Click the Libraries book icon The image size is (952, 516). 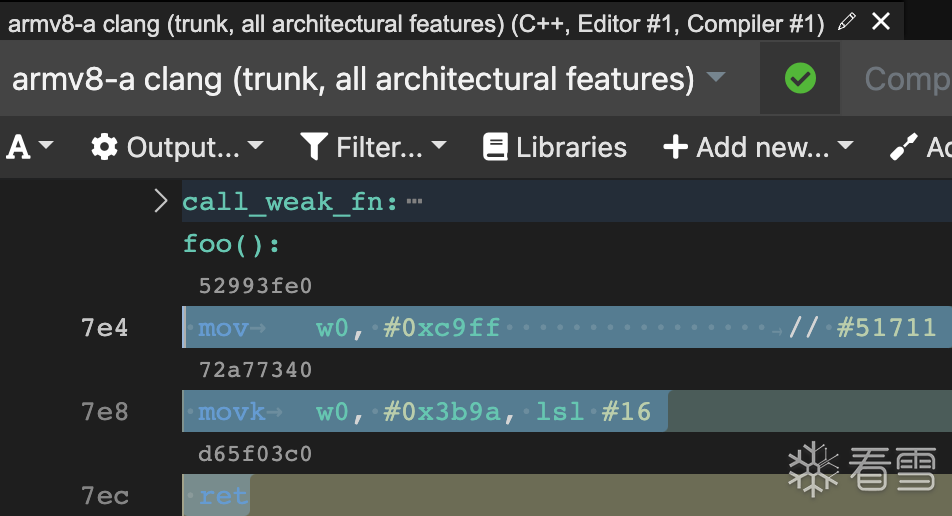pos(495,148)
